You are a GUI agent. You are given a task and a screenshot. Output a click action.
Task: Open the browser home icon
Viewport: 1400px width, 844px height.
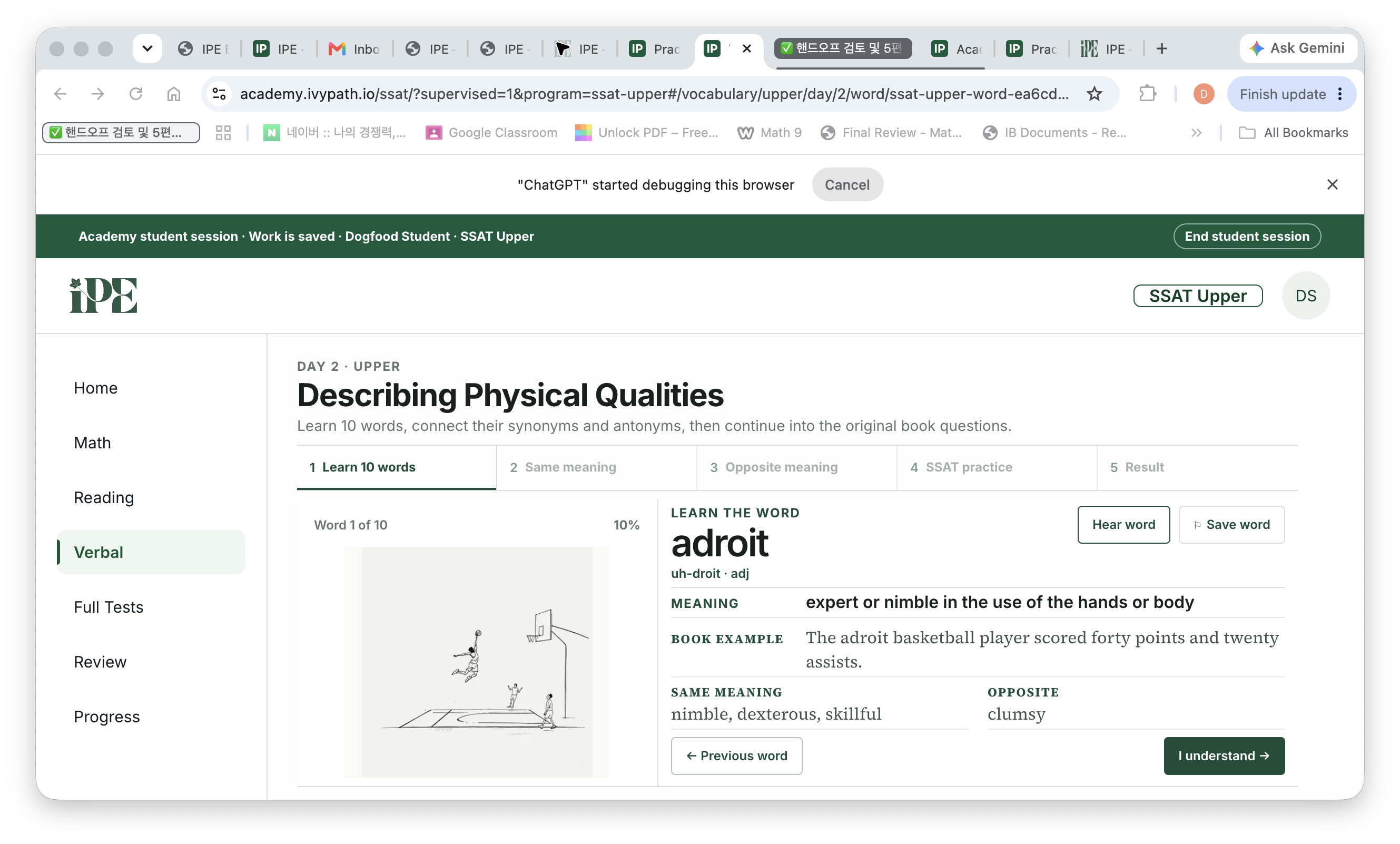click(173, 94)
